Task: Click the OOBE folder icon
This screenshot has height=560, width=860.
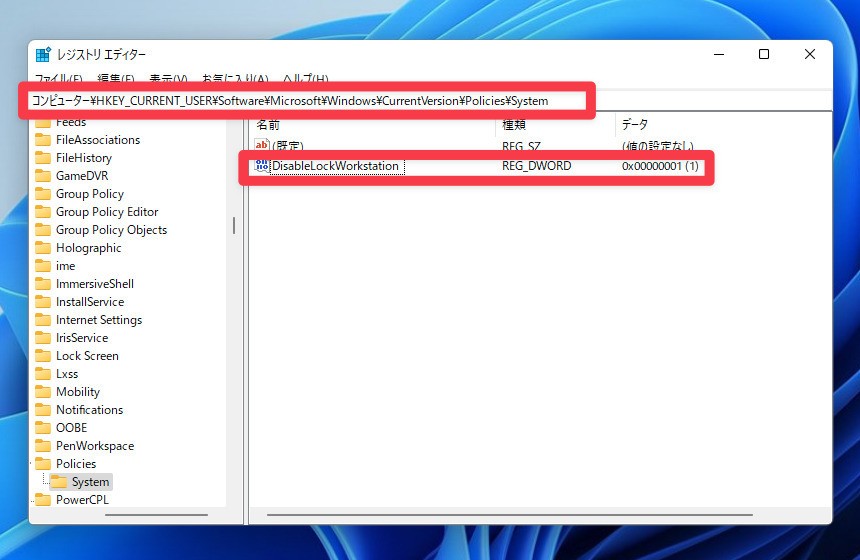Action: tap(43, 428)
